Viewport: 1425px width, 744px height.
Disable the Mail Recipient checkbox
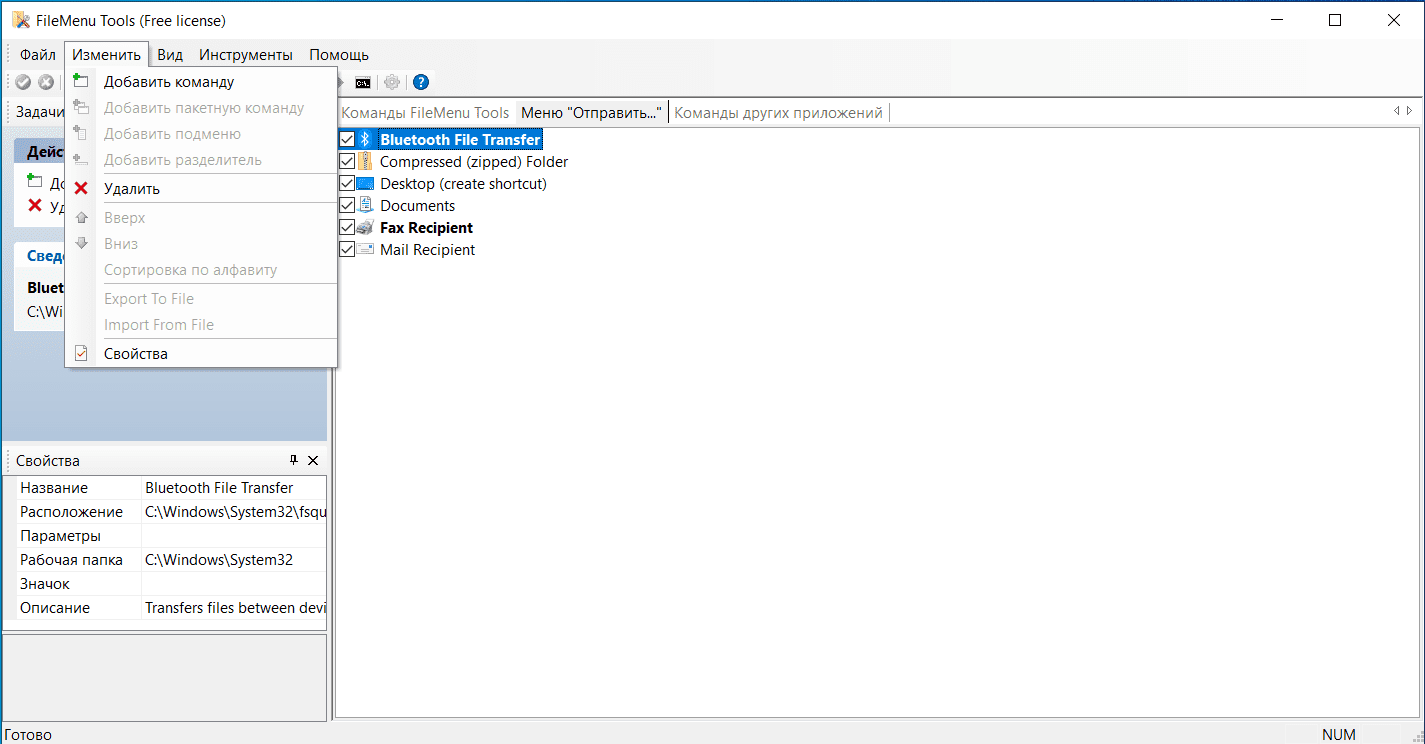[x=347, y=250]
